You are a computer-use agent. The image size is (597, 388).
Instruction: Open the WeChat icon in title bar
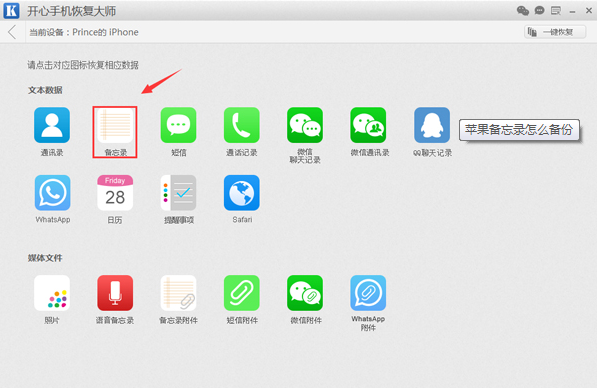click(523, 11)
